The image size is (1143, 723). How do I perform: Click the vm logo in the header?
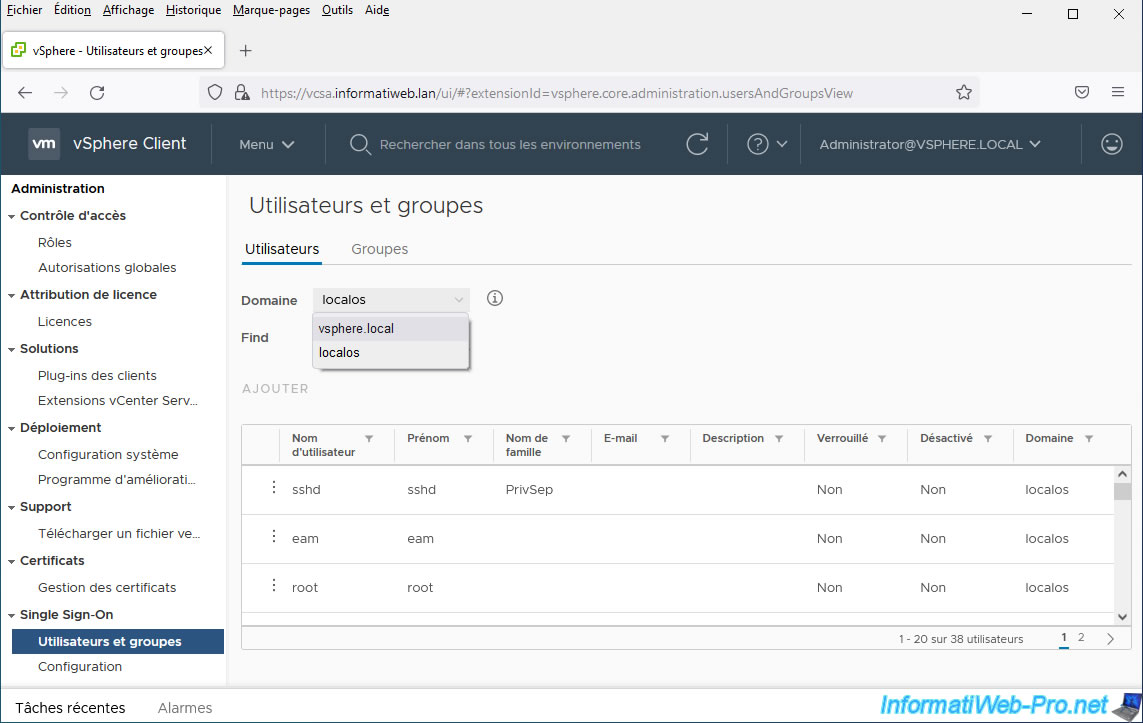pyautogui.click(x=44, y=144)
